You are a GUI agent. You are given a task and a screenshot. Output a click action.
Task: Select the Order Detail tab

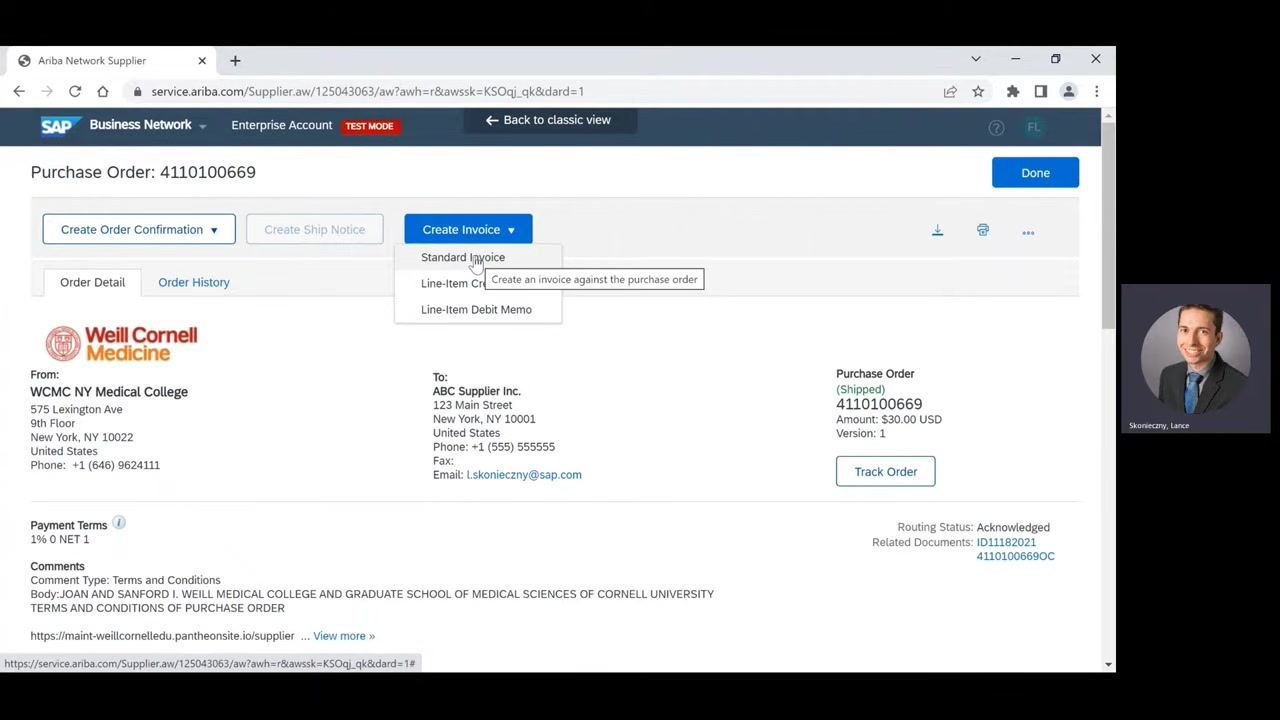(x=92, y=282)
